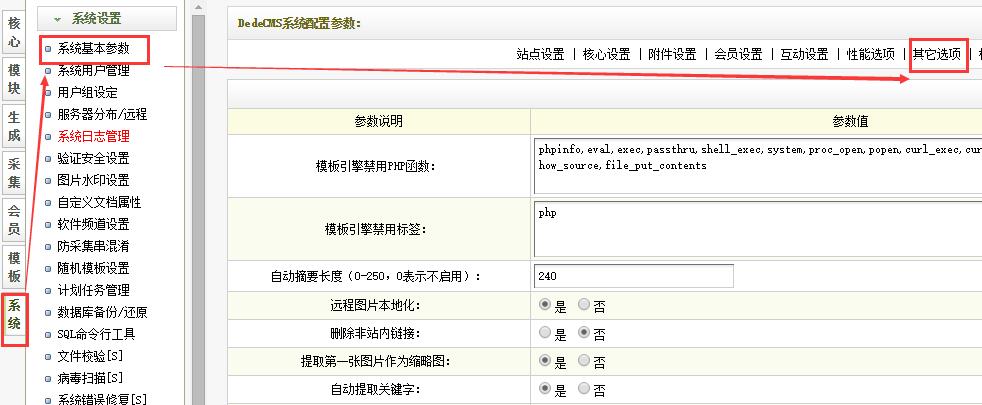
Task: Click bullet icon beside 自定义文档属性
Action: (x=48, y=203)
